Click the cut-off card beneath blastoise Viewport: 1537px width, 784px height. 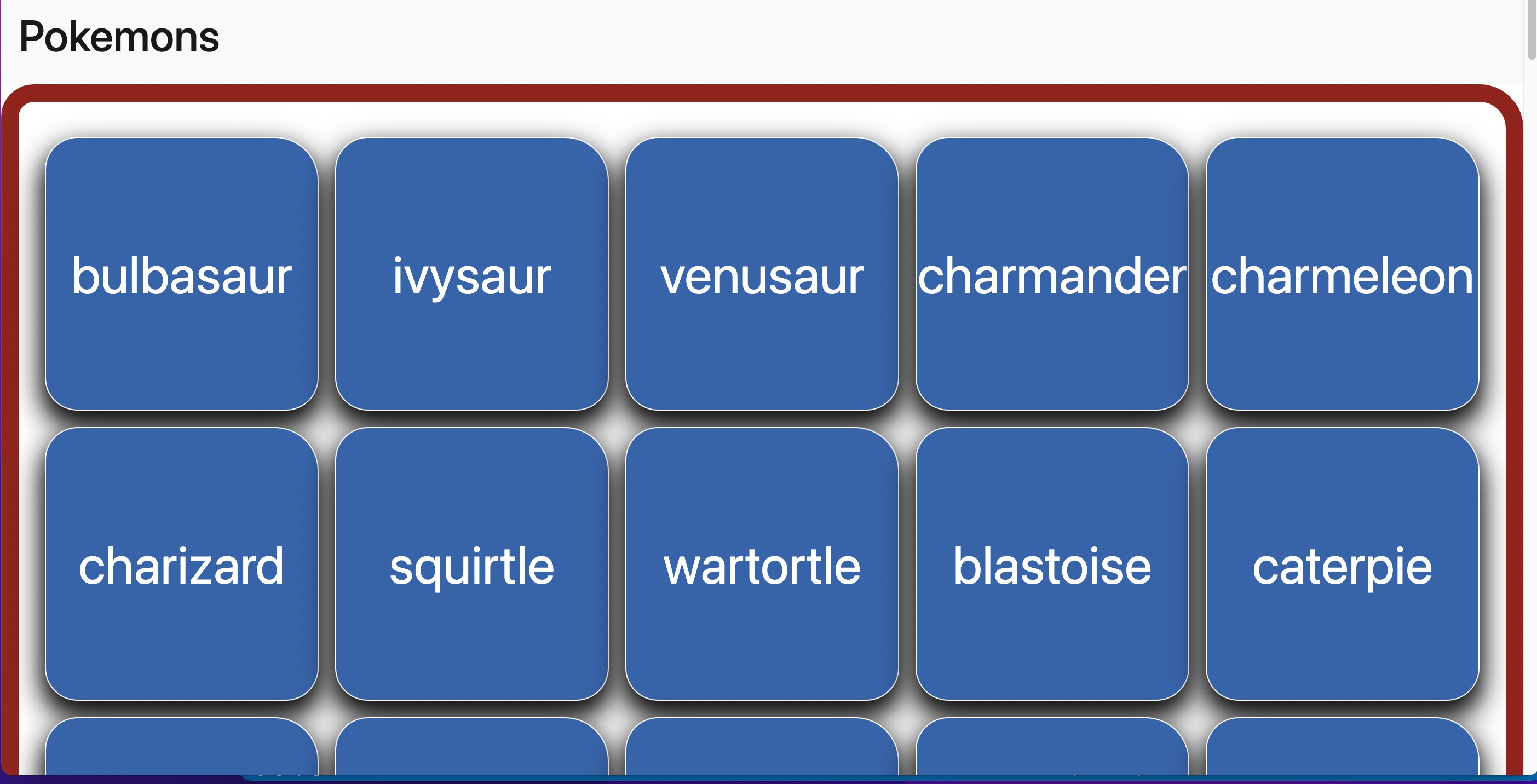click(x=1052, y=747)
